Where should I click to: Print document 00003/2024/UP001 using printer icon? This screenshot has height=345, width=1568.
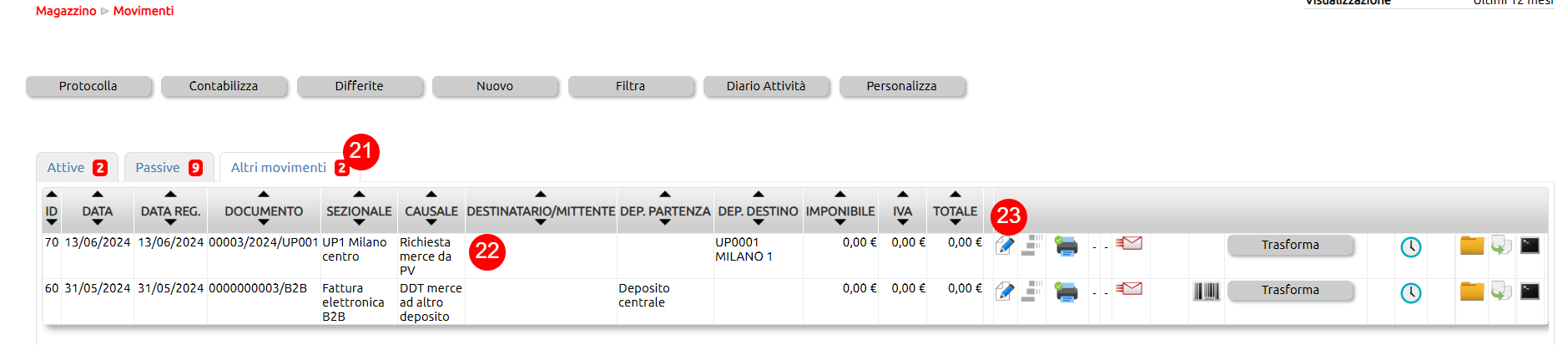coord(1066,246)
